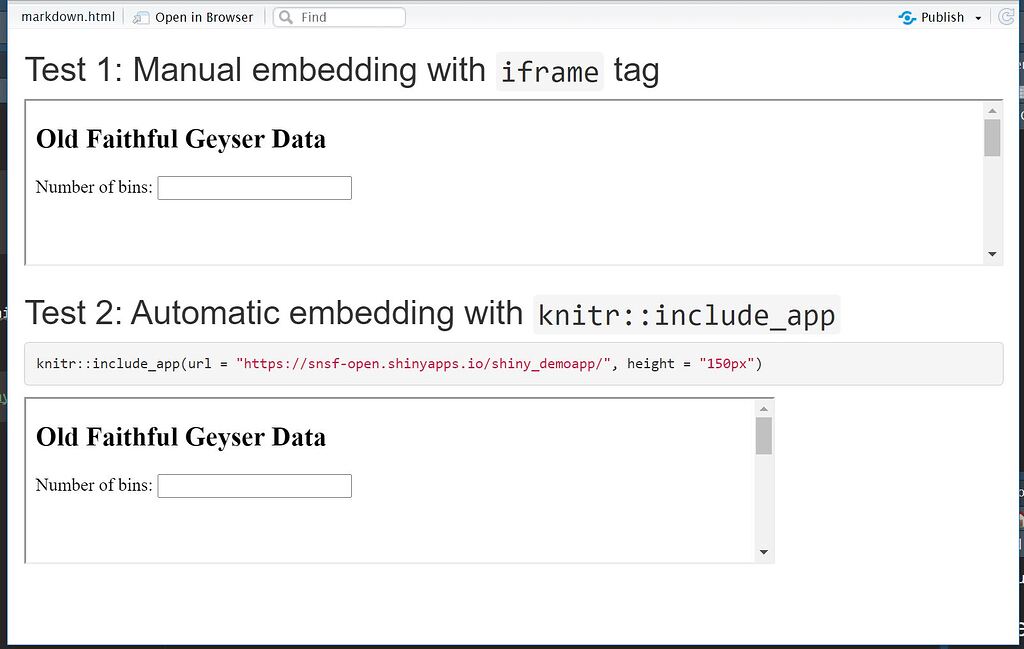Click the markdown.html file name
This screenshot has height=649, width=1024.
point(68,17)
